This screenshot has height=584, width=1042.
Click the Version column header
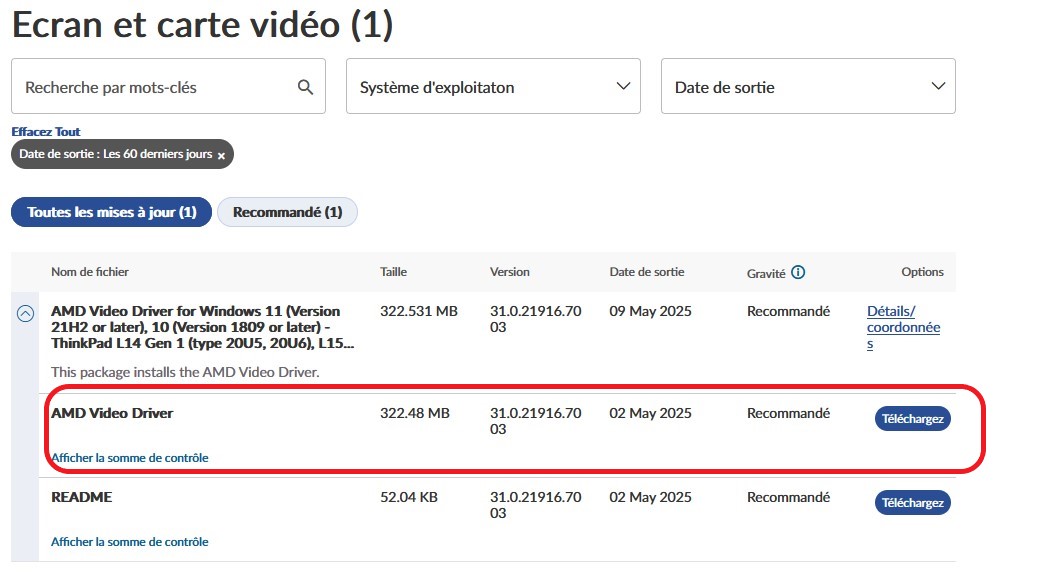coord(510,272)
